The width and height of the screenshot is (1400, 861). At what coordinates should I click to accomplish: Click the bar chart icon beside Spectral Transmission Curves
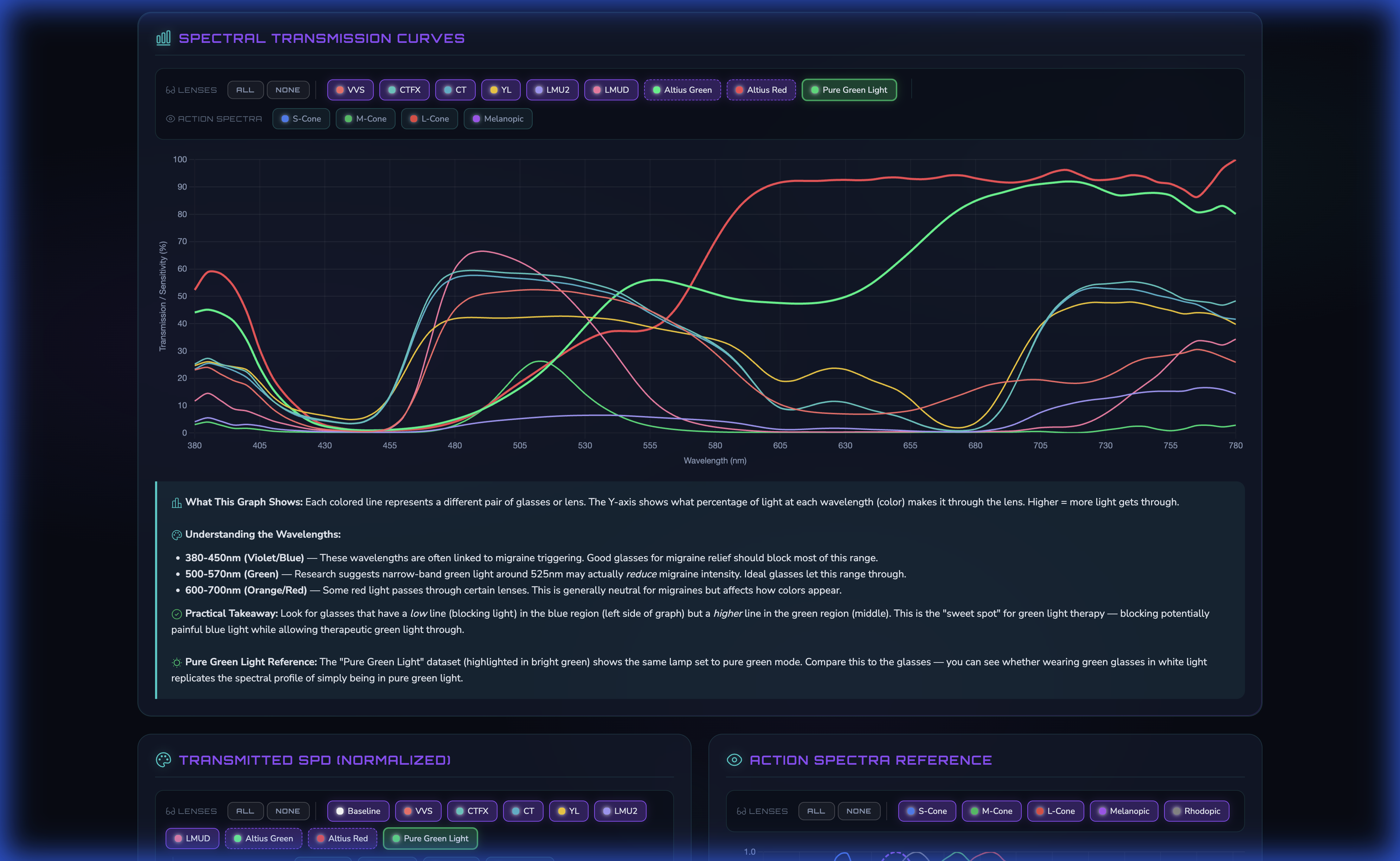(163, 38)
